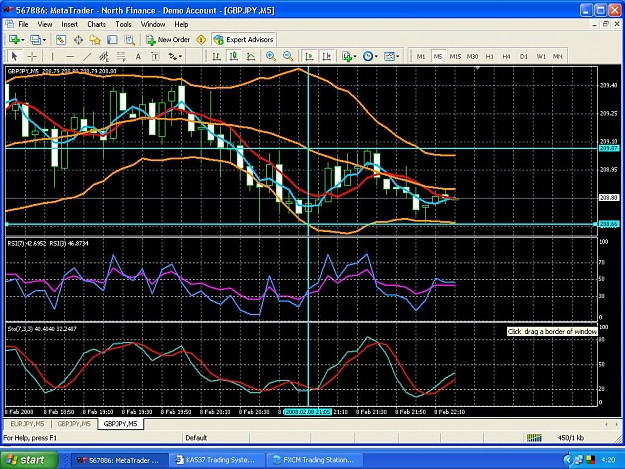Open the Periods clock icon
This screenshot has width=625, height=469.
coord(368,56)
